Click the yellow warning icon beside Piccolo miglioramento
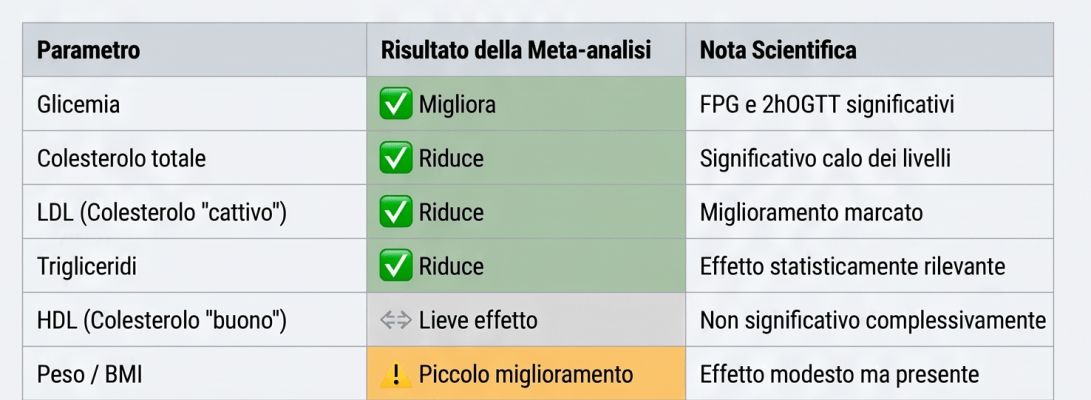 click(396, 374)
